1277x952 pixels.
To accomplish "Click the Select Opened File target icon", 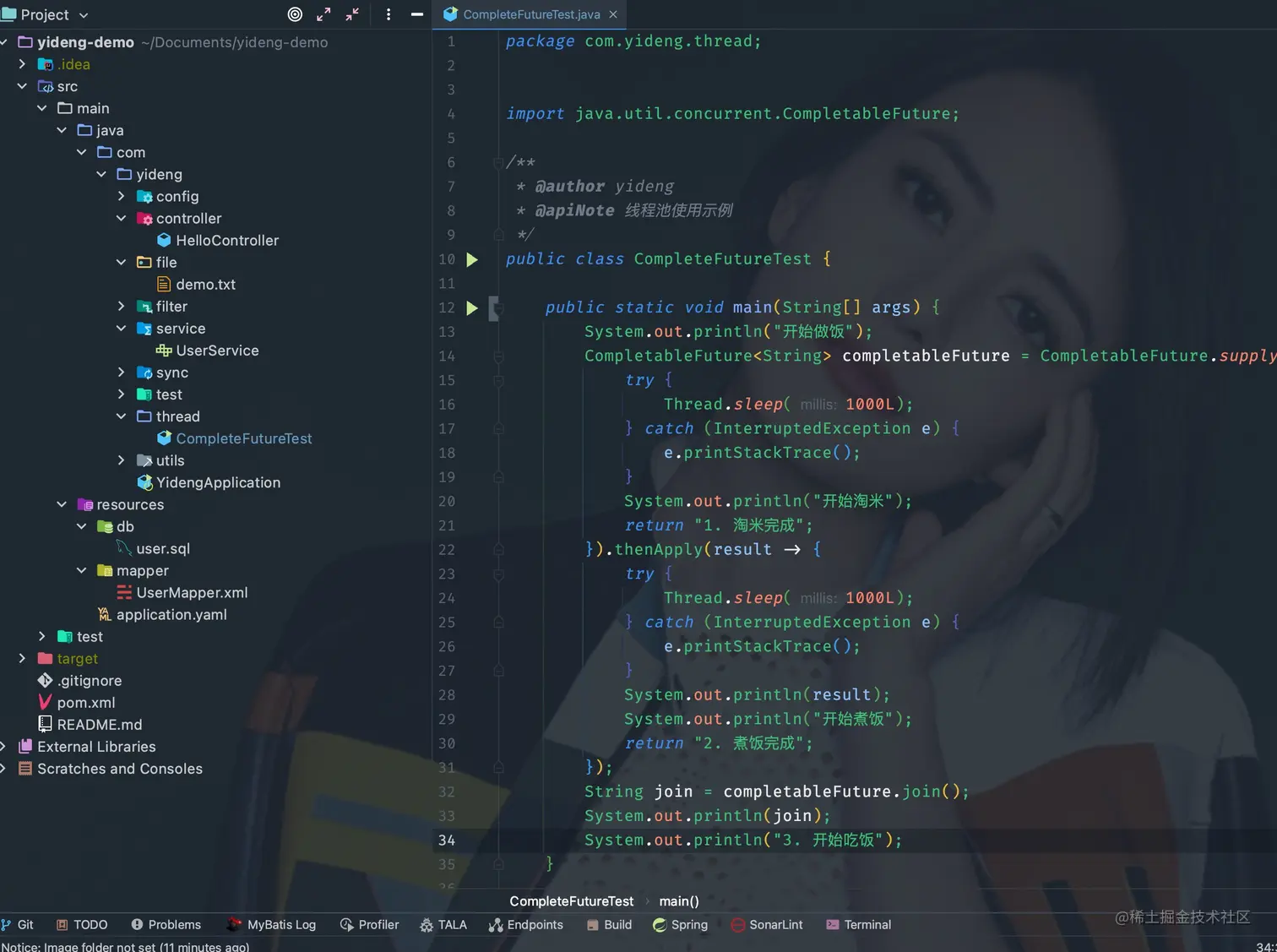I will click(295, 14).
